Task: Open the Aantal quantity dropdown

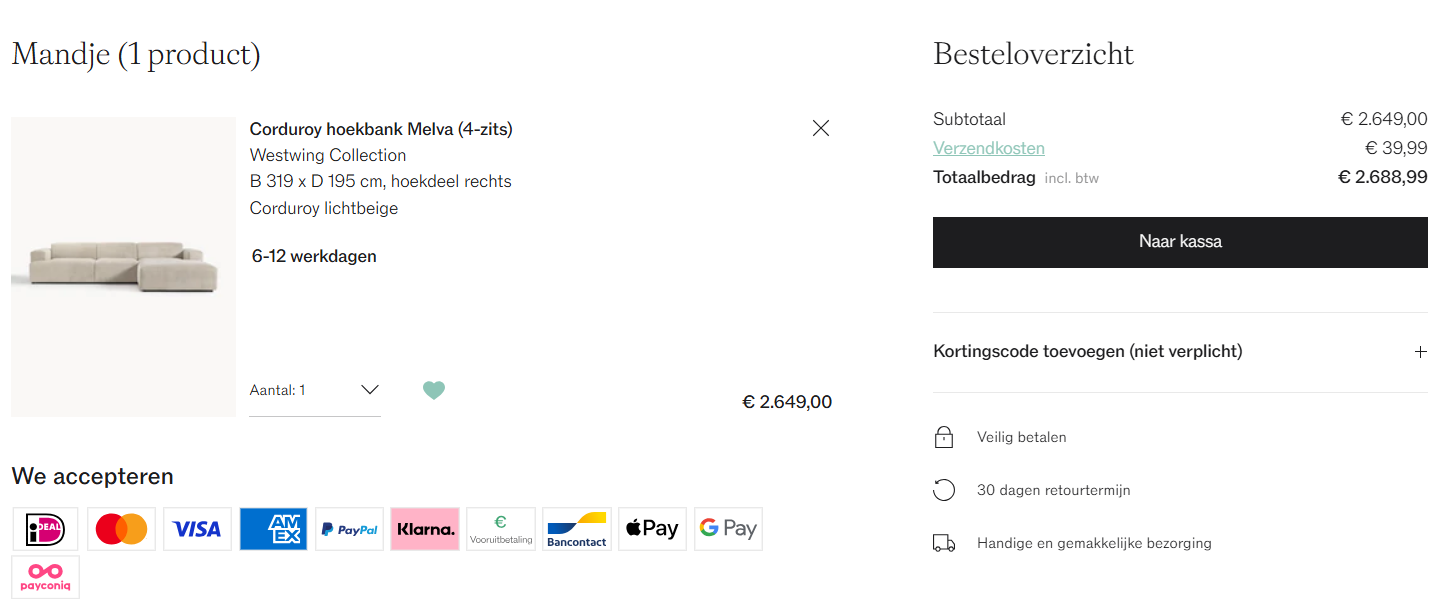Action: coord(315,390)
